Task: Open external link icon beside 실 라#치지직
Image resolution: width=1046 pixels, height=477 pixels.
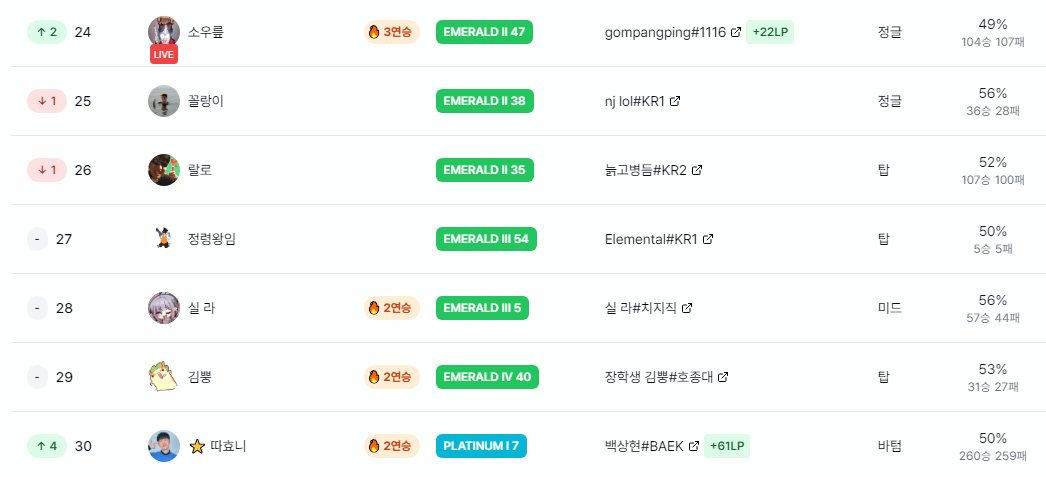Action: [687, 308]
